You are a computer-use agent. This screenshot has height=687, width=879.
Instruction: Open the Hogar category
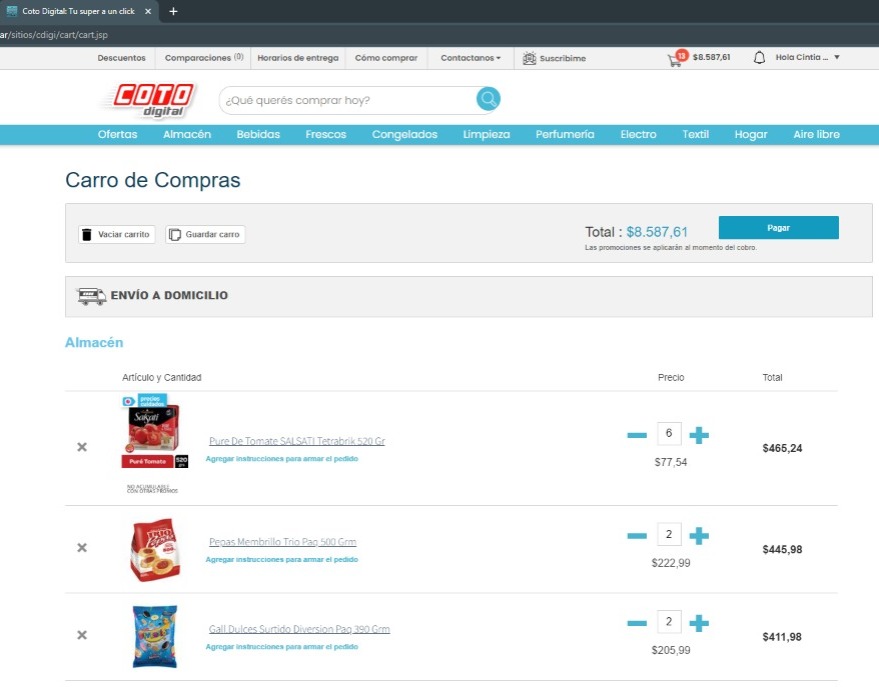tap(751, 134)
